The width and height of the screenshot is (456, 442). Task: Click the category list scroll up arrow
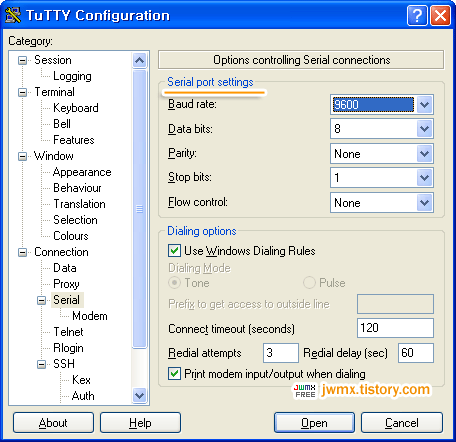point(139,60)
